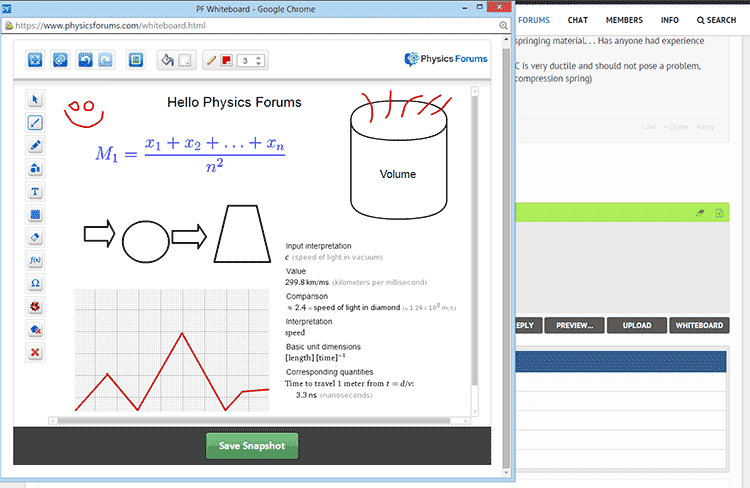The width and height of the screenshot is (750, 488).
Task: Click the forum reply text editor area
Action: (622, 266)
